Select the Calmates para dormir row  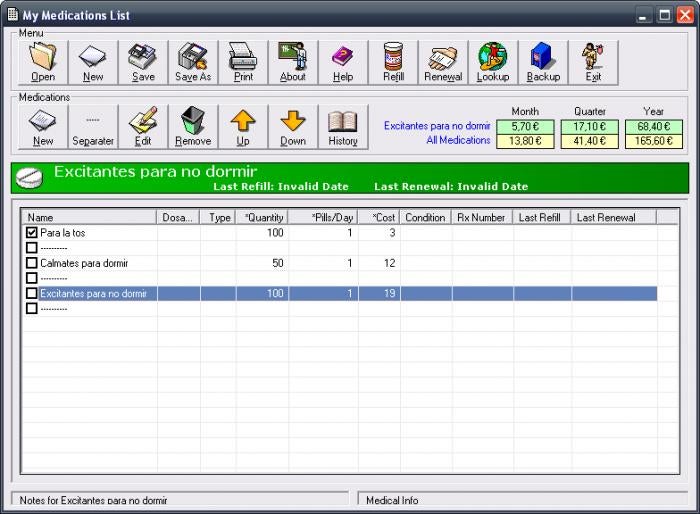click(x=339, y=263)
